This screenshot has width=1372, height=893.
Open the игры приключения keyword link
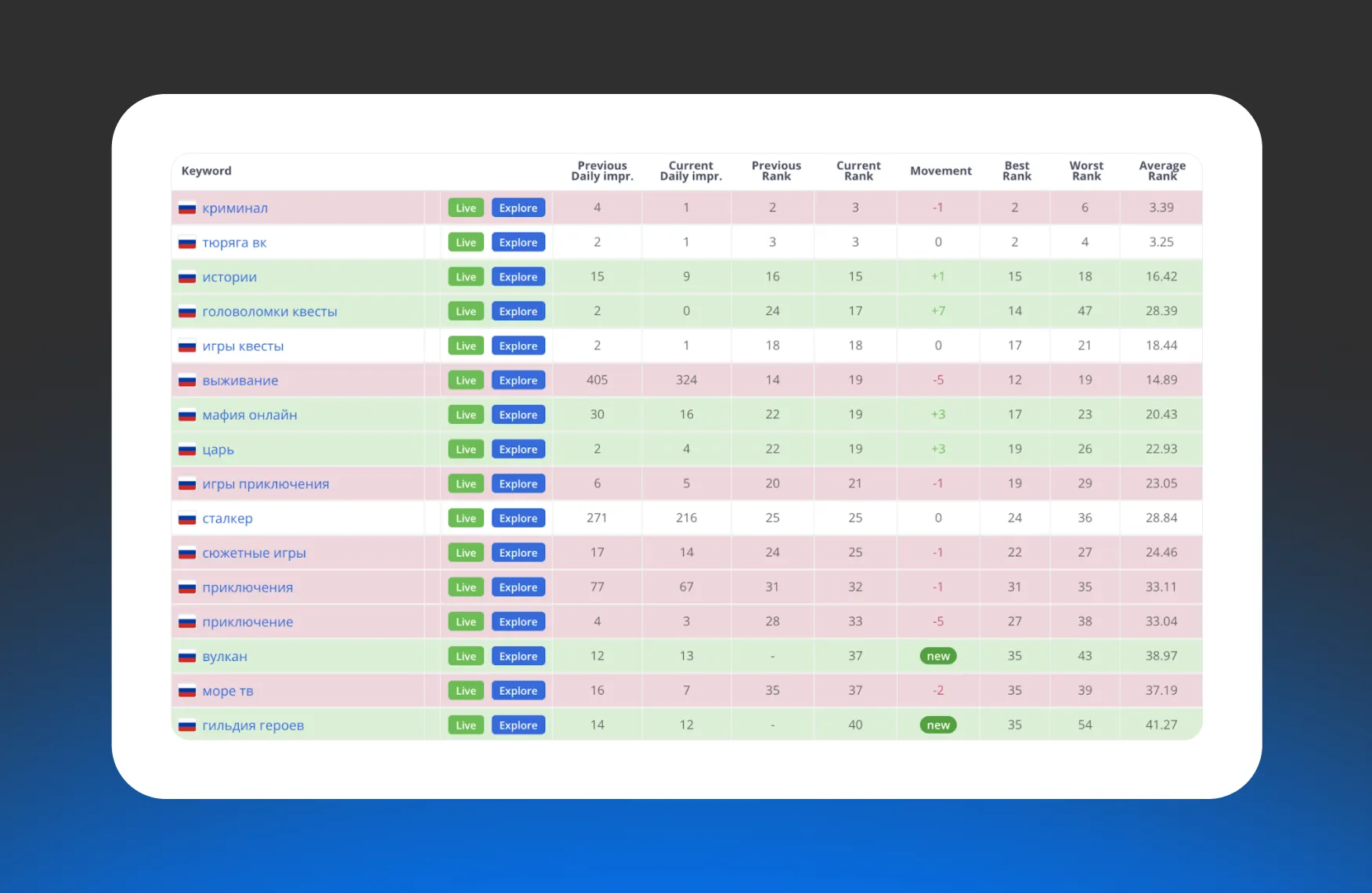pos(265,484)
